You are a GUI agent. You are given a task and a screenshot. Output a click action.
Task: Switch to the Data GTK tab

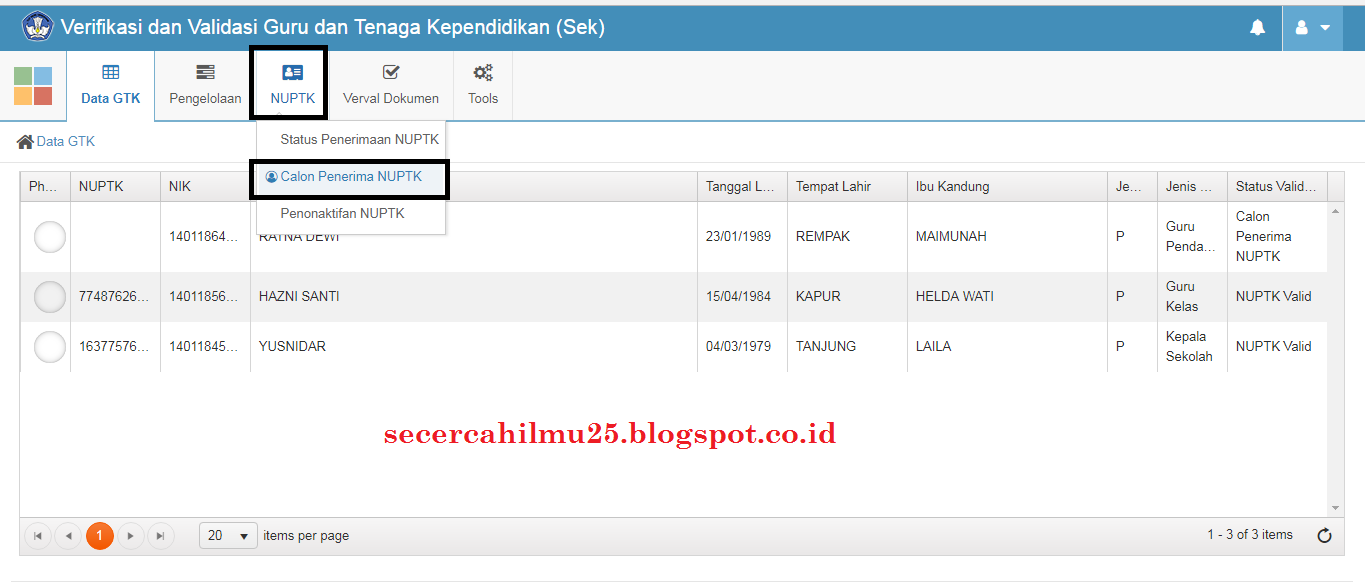click(x=111, y=86)
